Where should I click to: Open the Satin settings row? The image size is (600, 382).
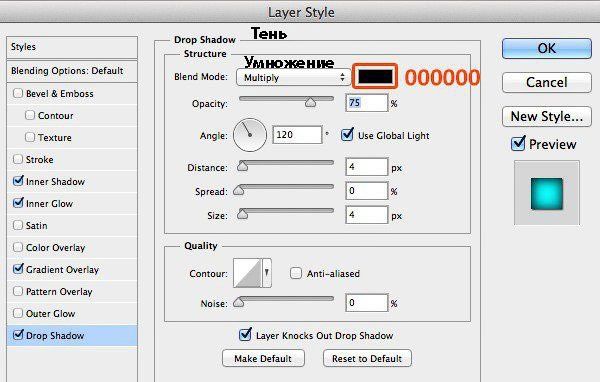click(x=72, y=225)
